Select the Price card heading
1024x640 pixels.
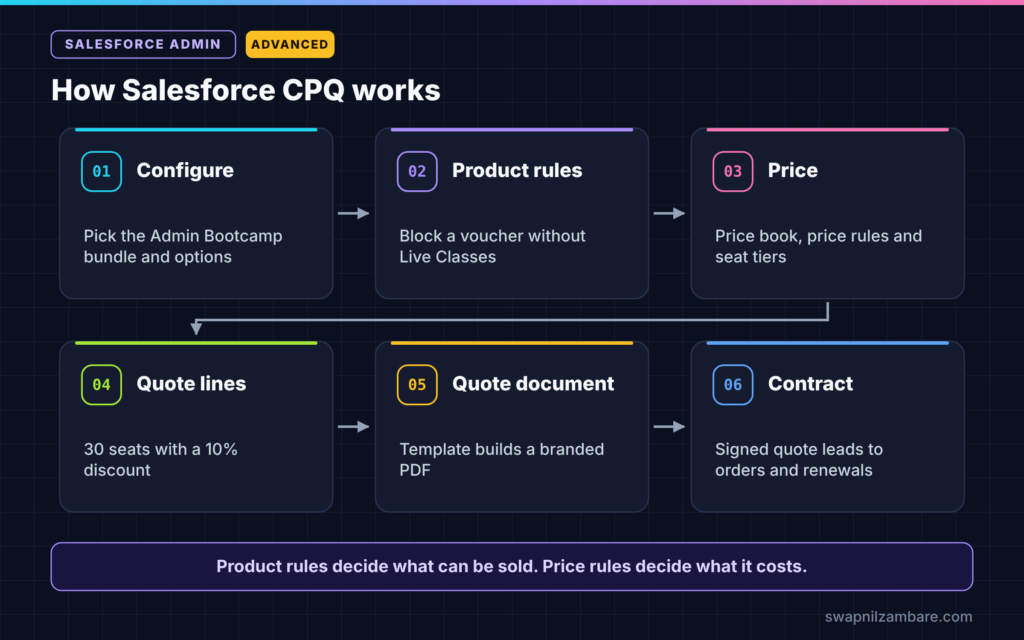click(792, 170)
